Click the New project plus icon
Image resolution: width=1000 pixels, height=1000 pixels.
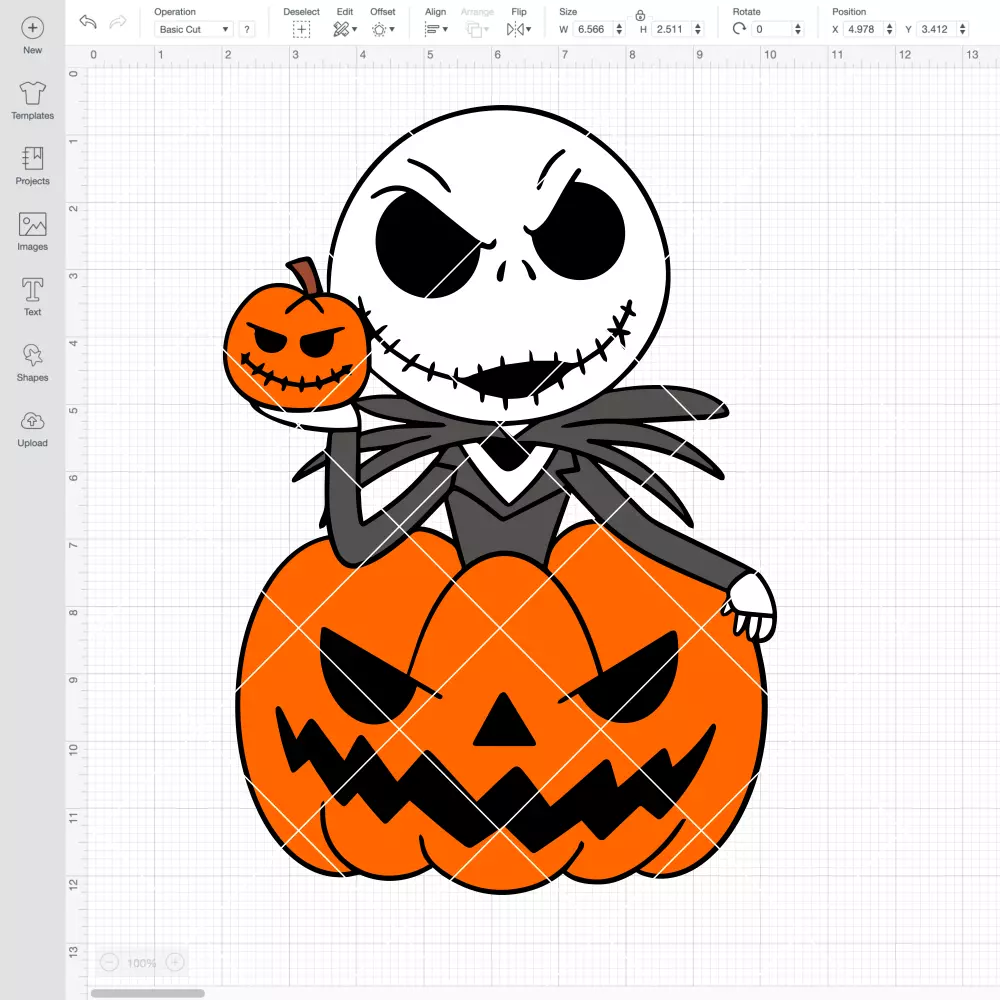[33, 28]
